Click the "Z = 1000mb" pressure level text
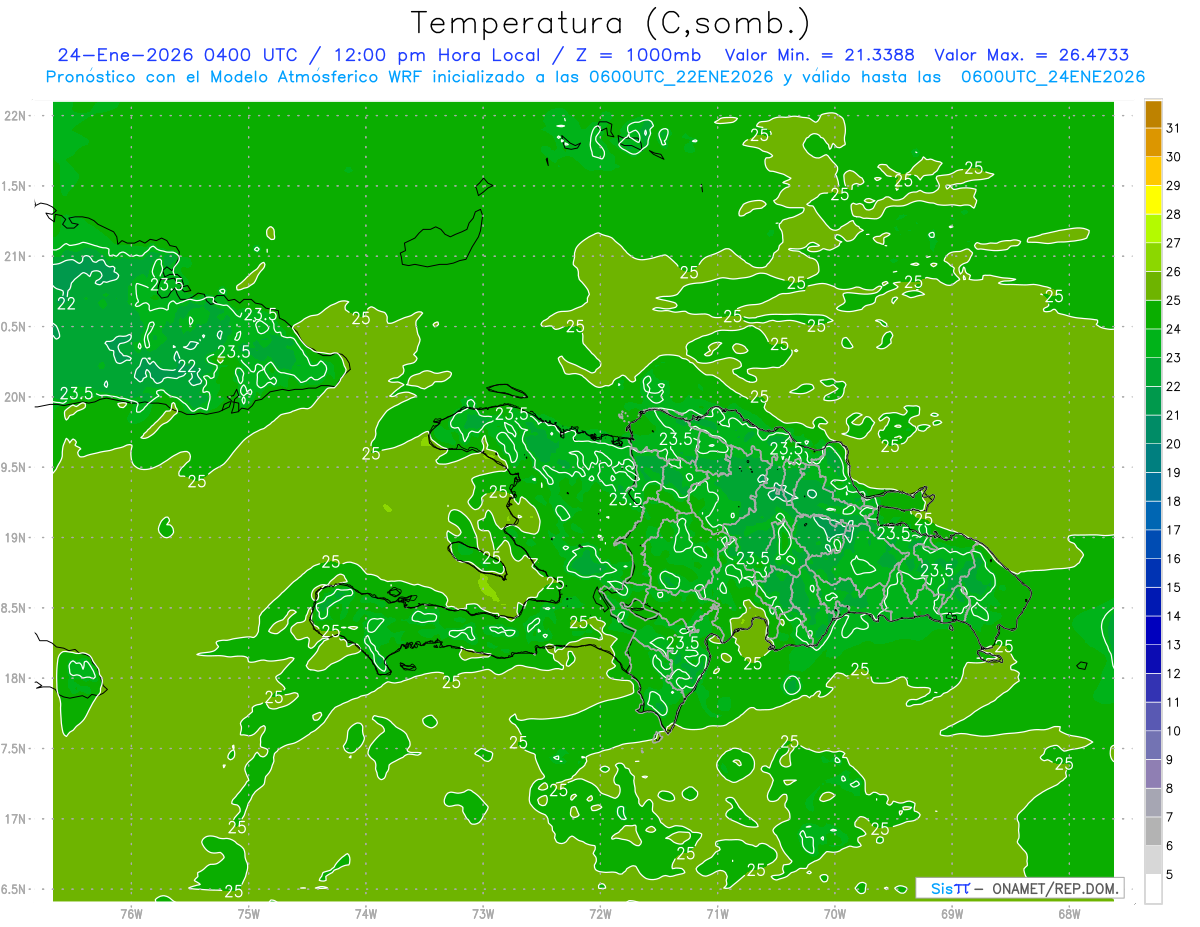 (x=649, y=55)
